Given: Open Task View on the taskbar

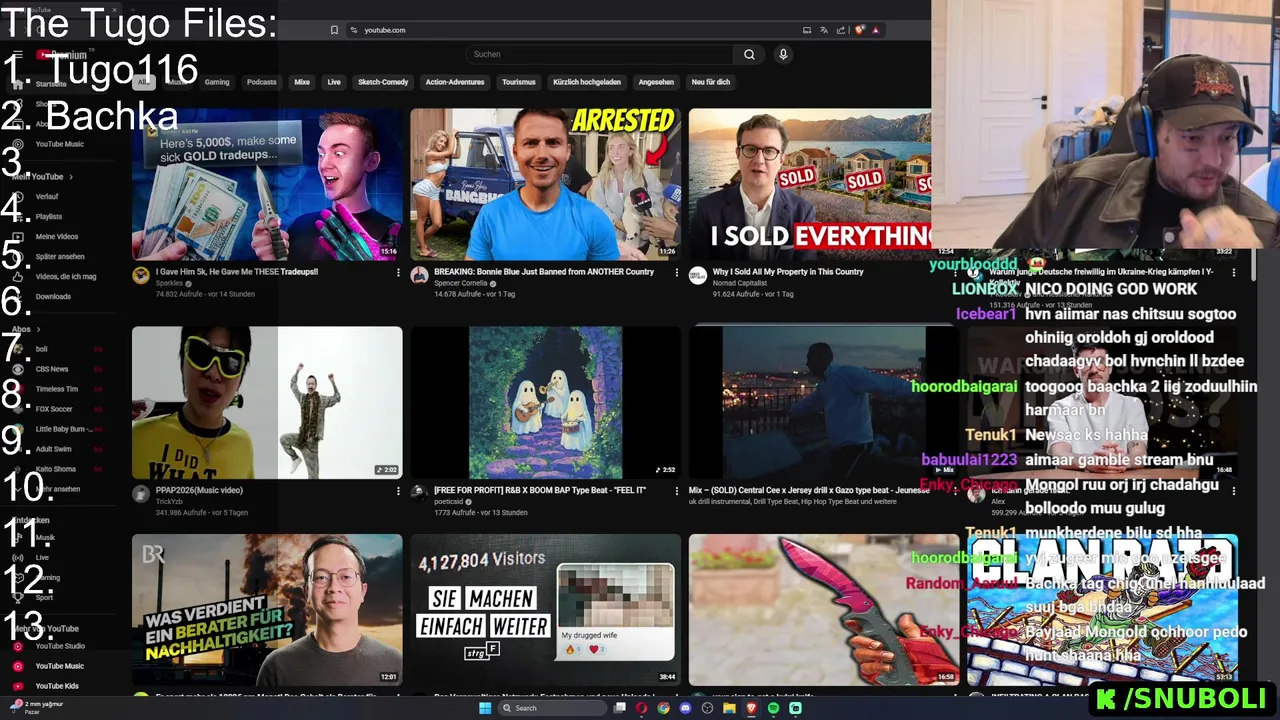Looking at the screenshot, I should [620, 708].
